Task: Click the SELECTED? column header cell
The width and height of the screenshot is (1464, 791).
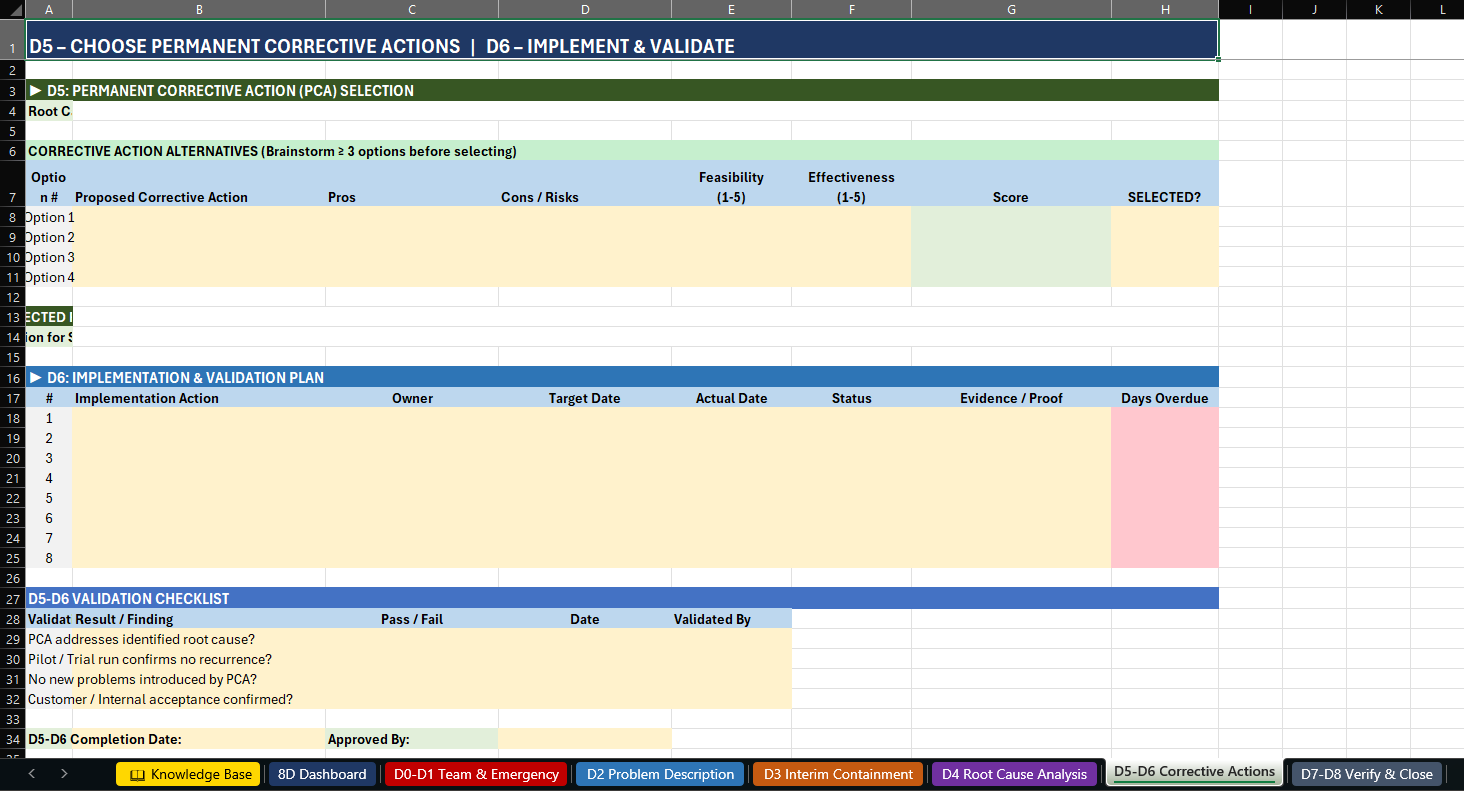Action: pyautogui.click(x=1164, y=197)
